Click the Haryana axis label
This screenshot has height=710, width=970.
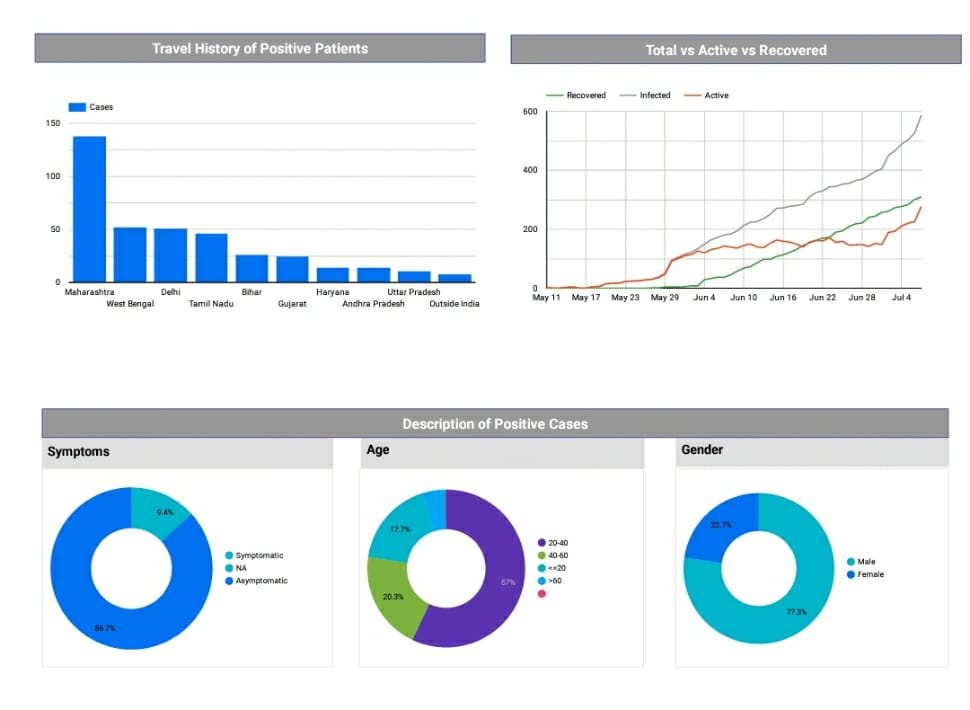click(333, 292)
